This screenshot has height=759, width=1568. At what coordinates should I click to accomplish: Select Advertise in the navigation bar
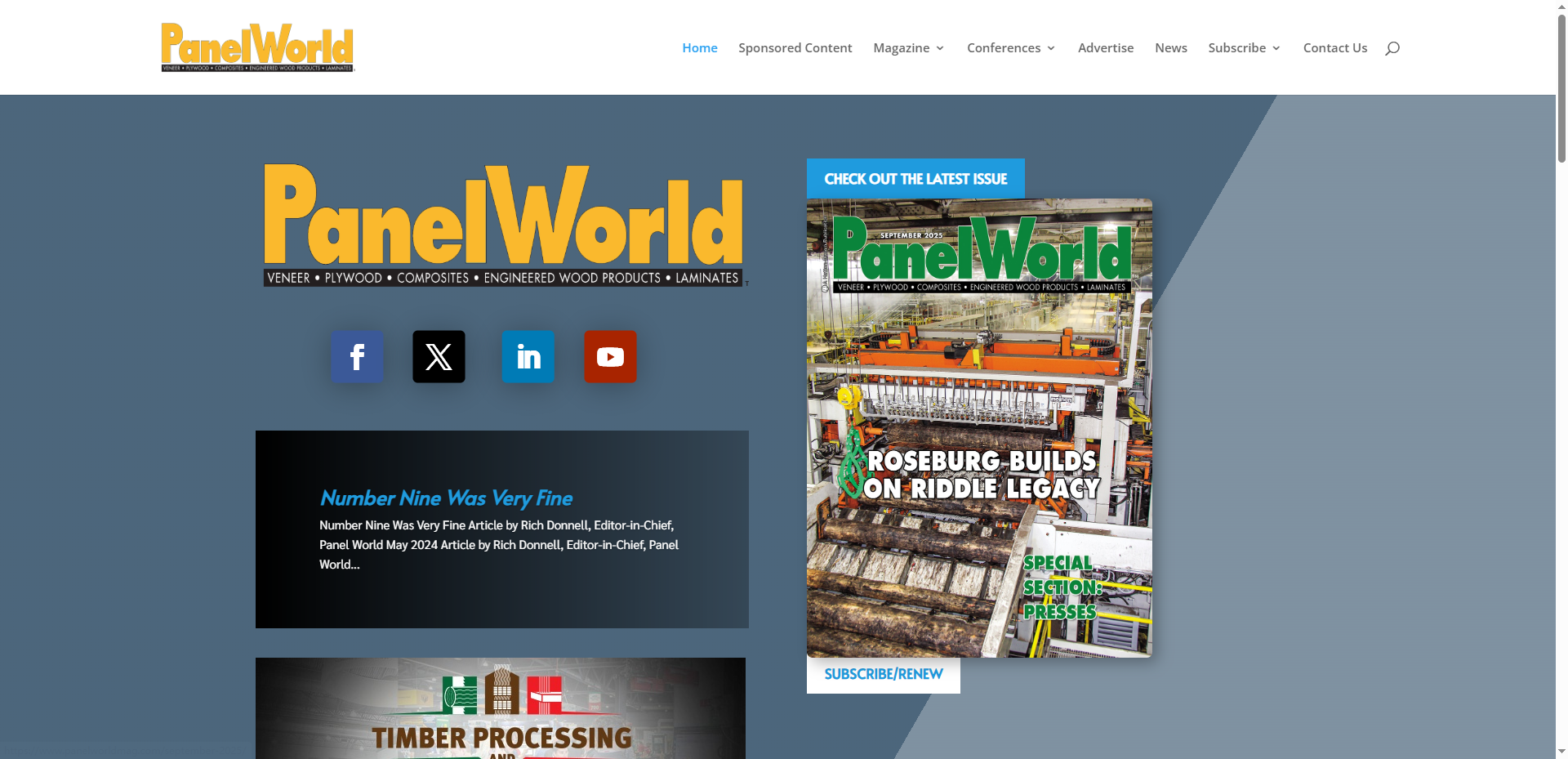pyautogui.click(x=1105, y=48)
